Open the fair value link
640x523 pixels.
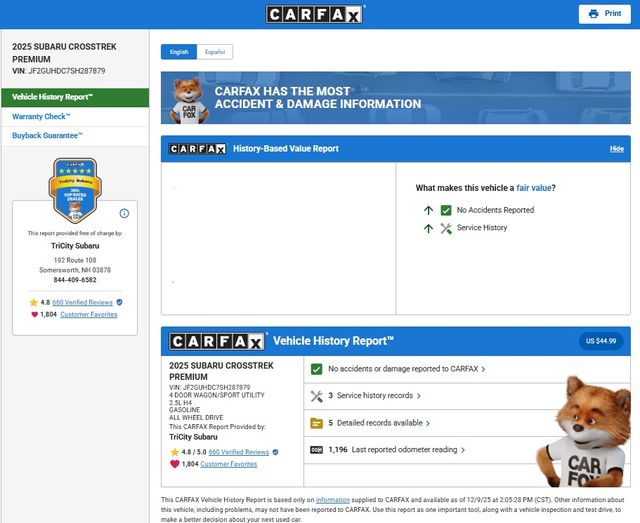point(533,188)
